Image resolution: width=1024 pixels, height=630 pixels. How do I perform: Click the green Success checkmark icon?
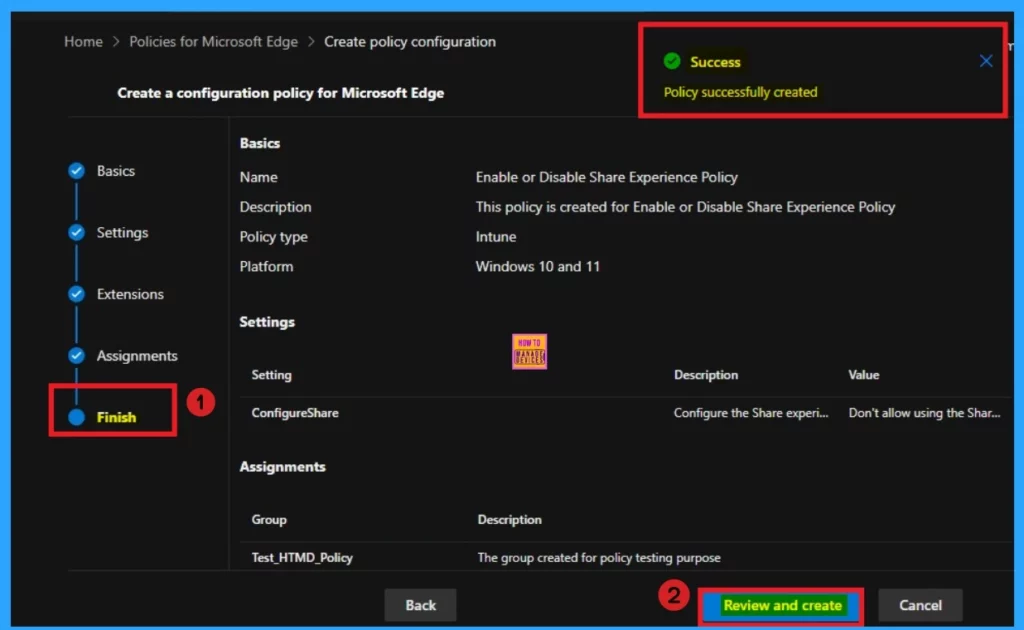coord(671,61)
